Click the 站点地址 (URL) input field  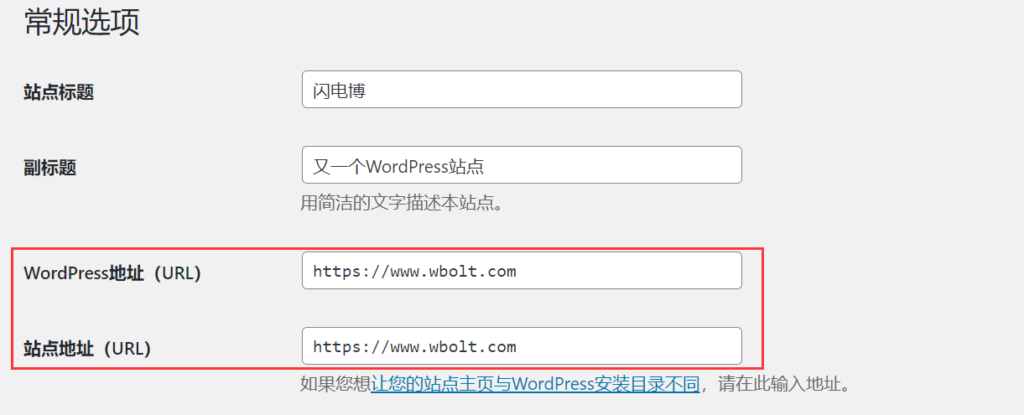click(x=522, y=346)
